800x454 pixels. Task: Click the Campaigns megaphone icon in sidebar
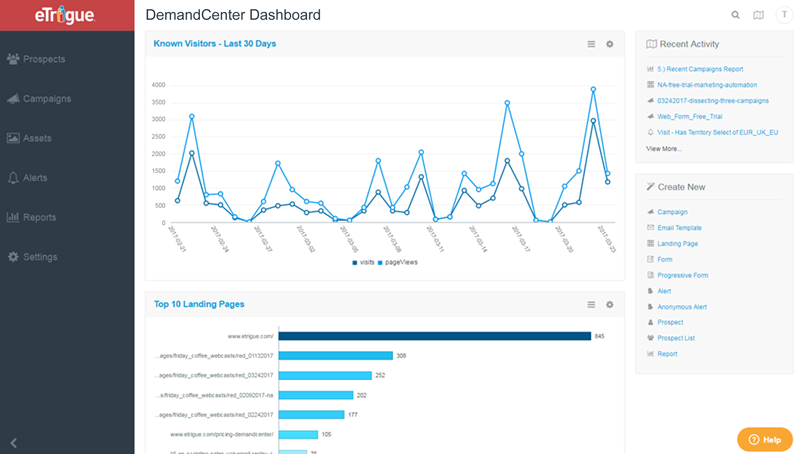13,98
